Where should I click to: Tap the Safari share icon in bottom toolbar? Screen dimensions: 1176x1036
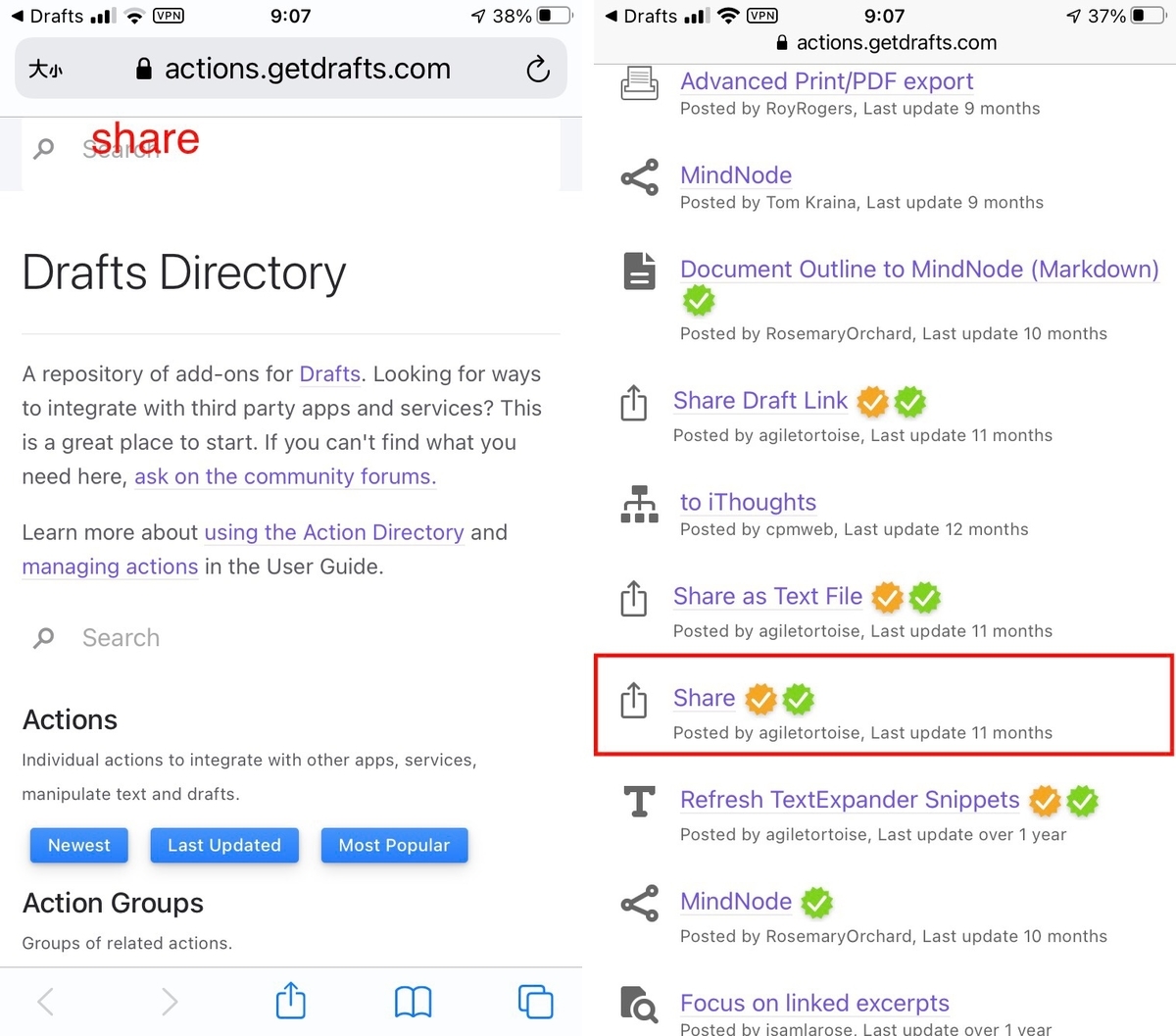tap(291, 1001)
